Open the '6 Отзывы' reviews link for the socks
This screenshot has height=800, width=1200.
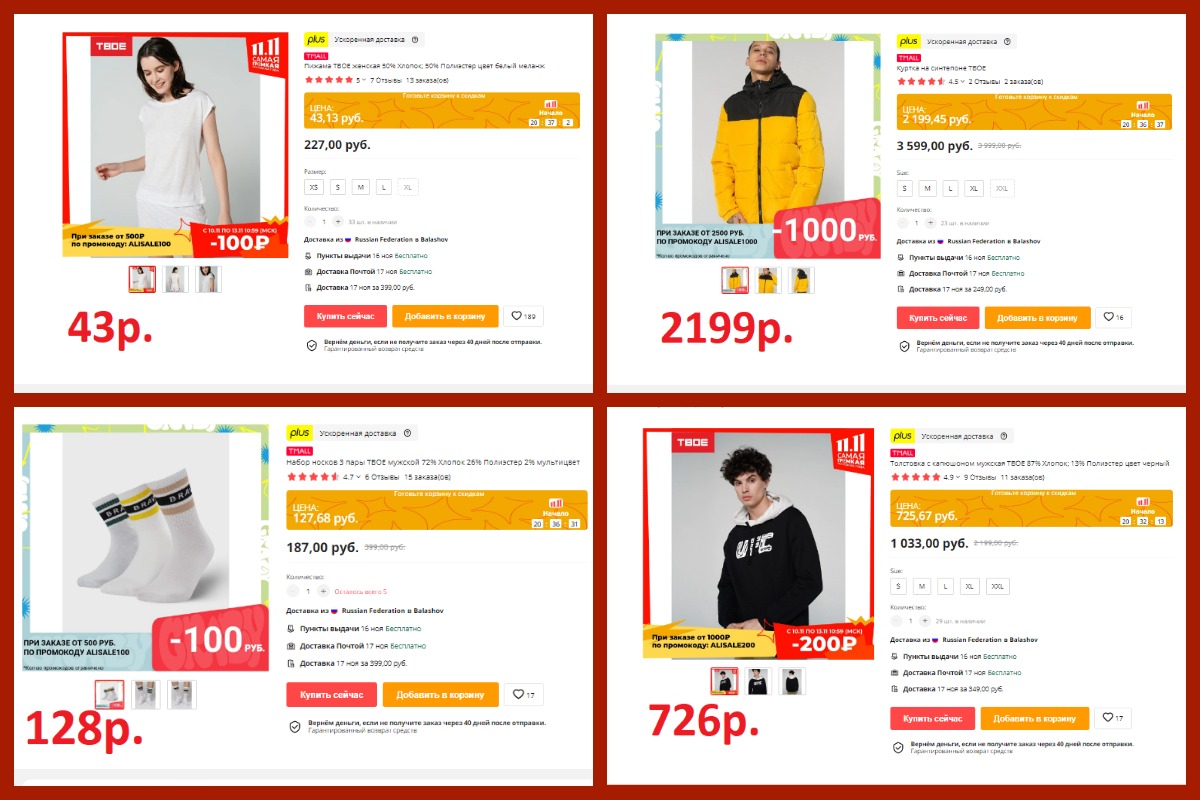[x=382, y=477]
